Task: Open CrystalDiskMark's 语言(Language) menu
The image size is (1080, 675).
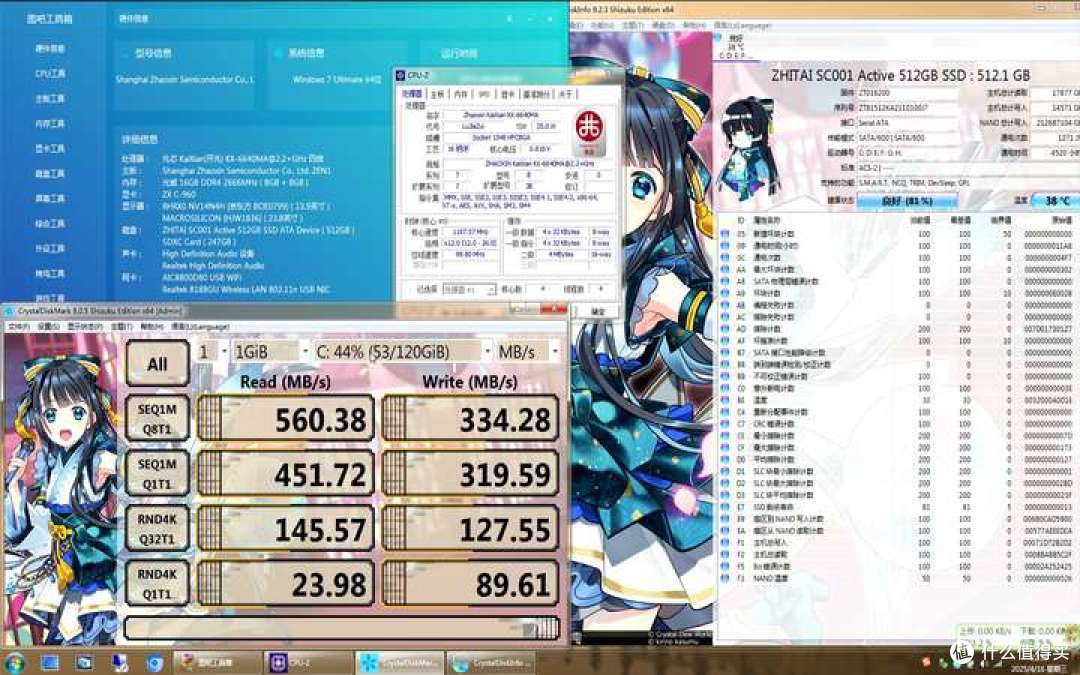Action: click(200, 326)
